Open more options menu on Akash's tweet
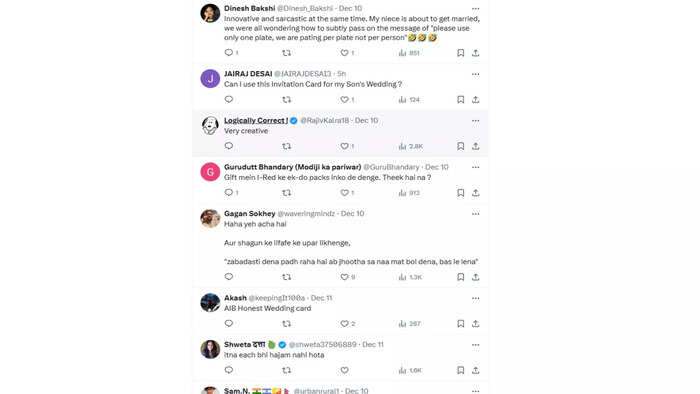The width and height of the screenshot is (700, 394). pos(475,298)
